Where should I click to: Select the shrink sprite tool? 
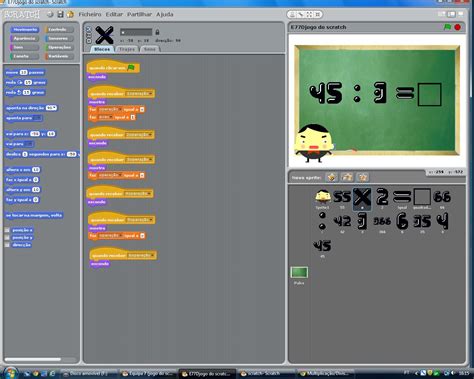click(318, 14)
